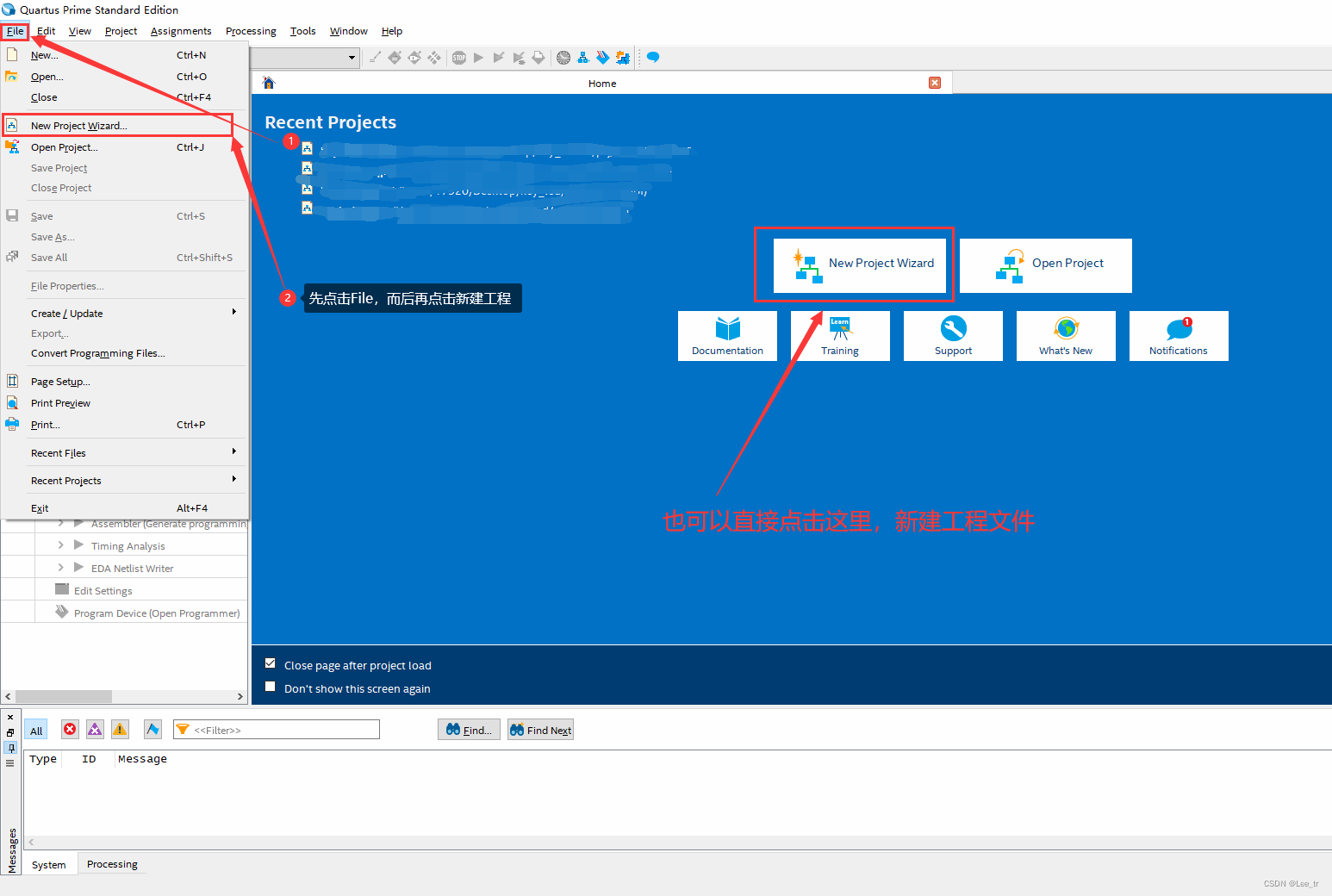Click the blue speech bubble toolbar icon
The height and width of the screenshot is (896, 1332).
tap(653, 58)
